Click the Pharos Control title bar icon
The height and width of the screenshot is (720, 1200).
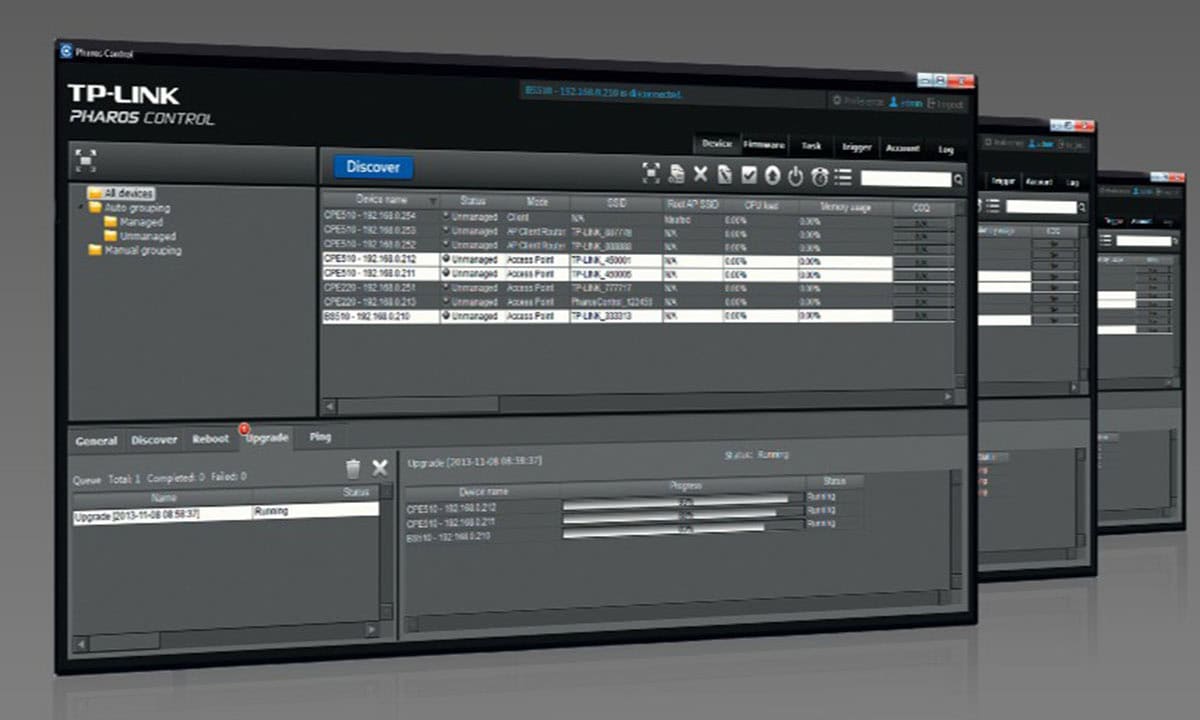click(67, 49)
